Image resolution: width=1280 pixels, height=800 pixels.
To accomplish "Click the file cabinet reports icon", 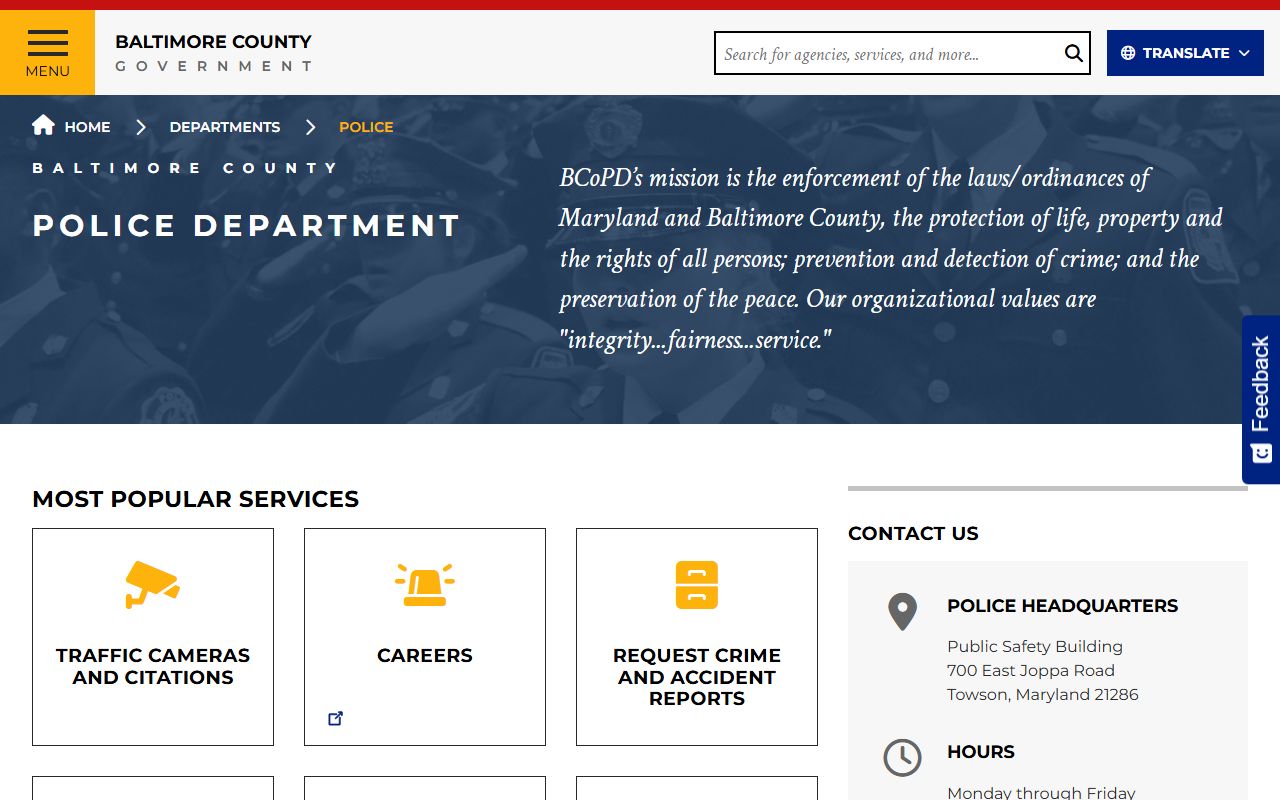I will [697, 585].
